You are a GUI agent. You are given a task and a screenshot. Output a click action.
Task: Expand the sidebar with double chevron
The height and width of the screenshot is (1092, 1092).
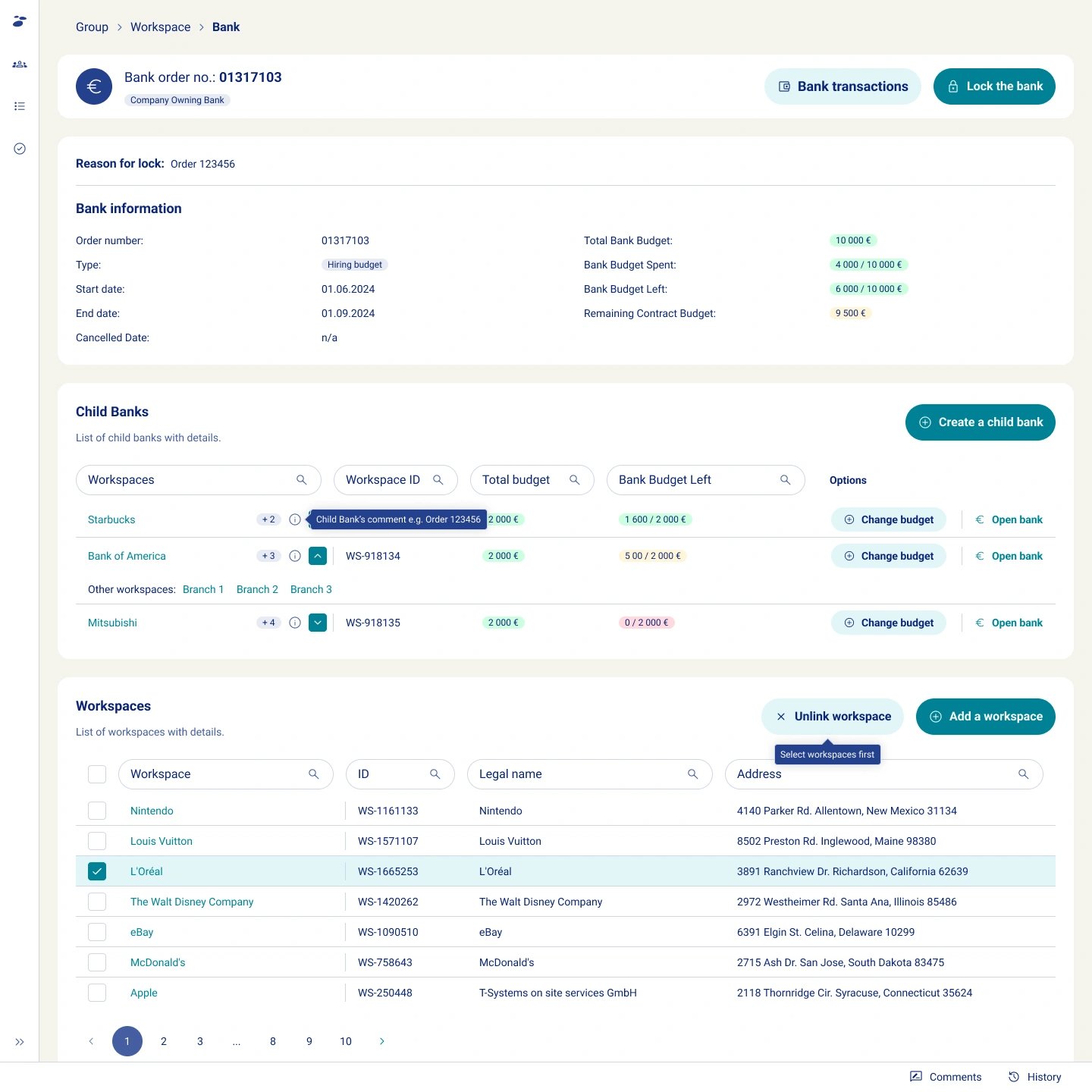20,1042
